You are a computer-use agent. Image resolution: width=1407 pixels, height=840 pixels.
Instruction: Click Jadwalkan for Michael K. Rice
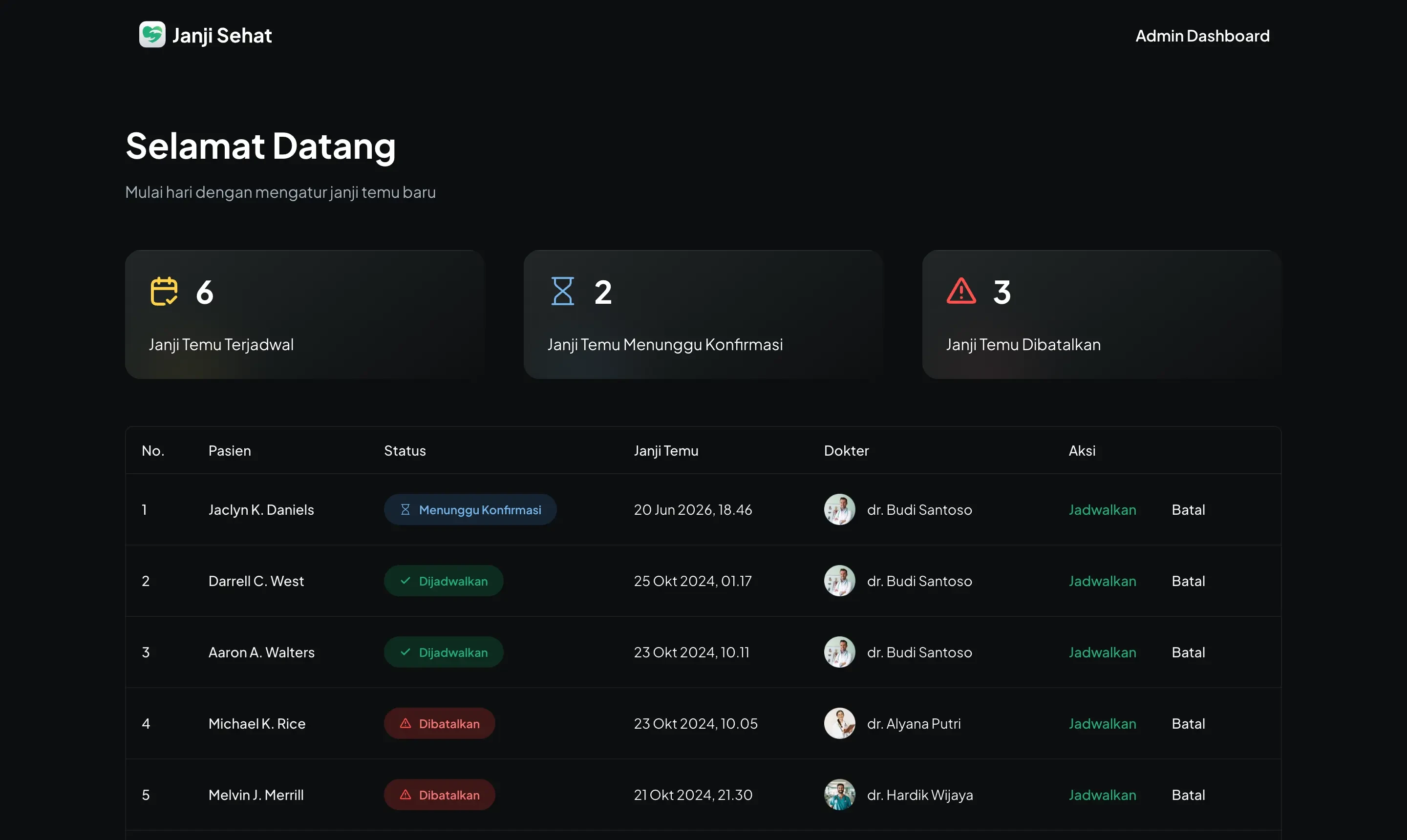click(x=1102, y=724)
